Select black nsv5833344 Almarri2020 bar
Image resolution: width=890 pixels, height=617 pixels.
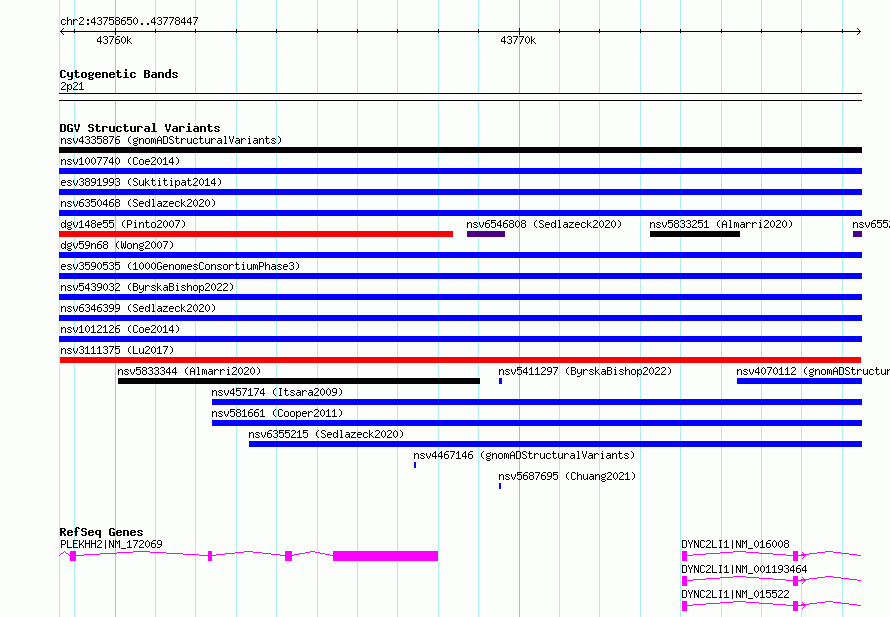click(299, 381)
